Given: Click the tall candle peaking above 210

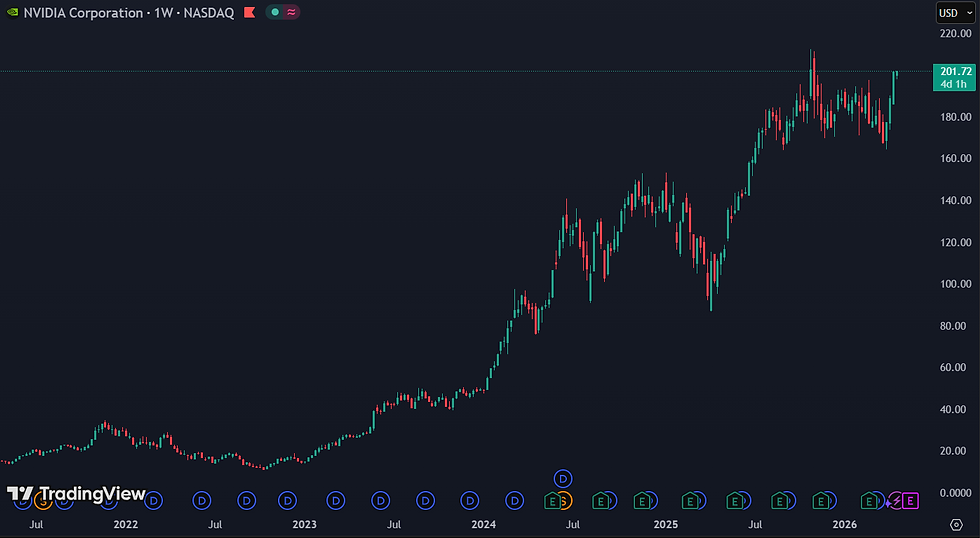Looking at the screenshot, I should coord(811,75).
